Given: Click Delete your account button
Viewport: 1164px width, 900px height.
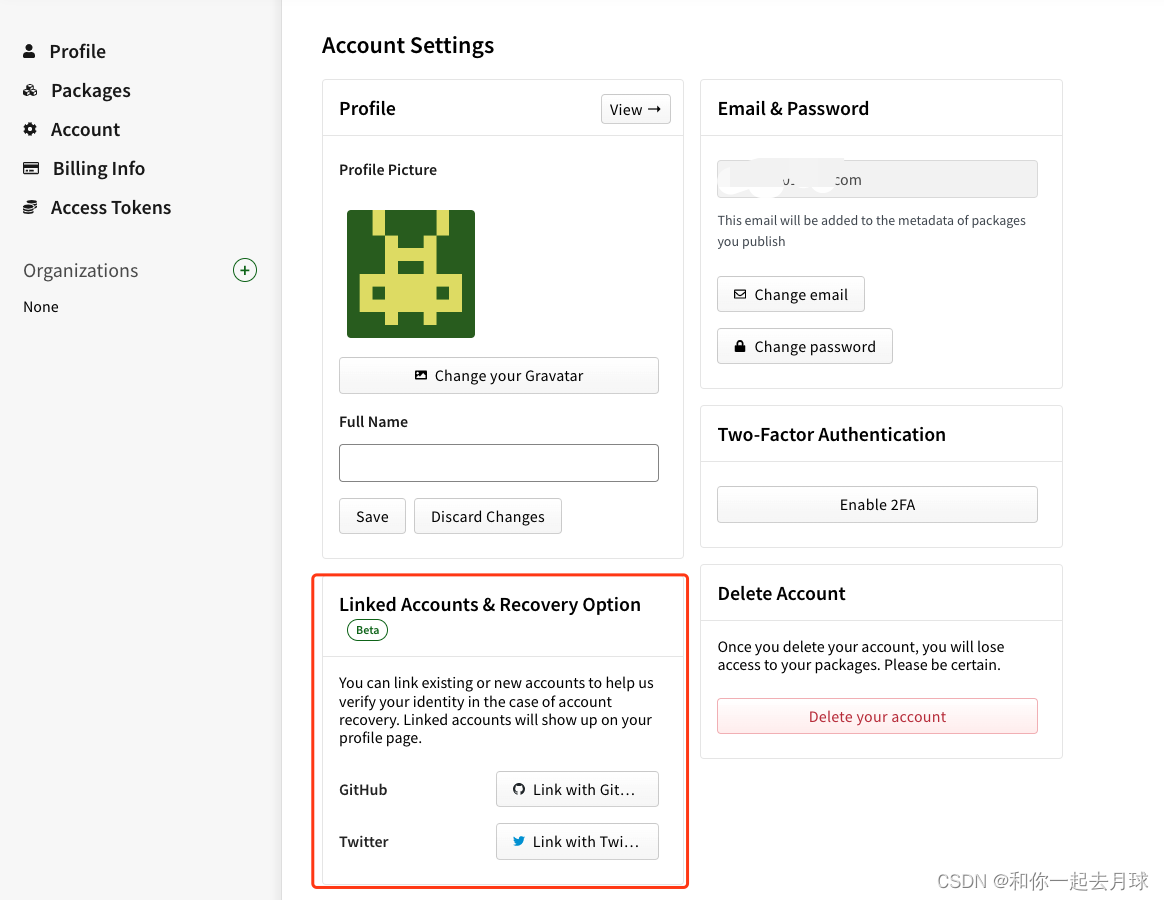Looking at the screenshot, I should pos(877,717).
